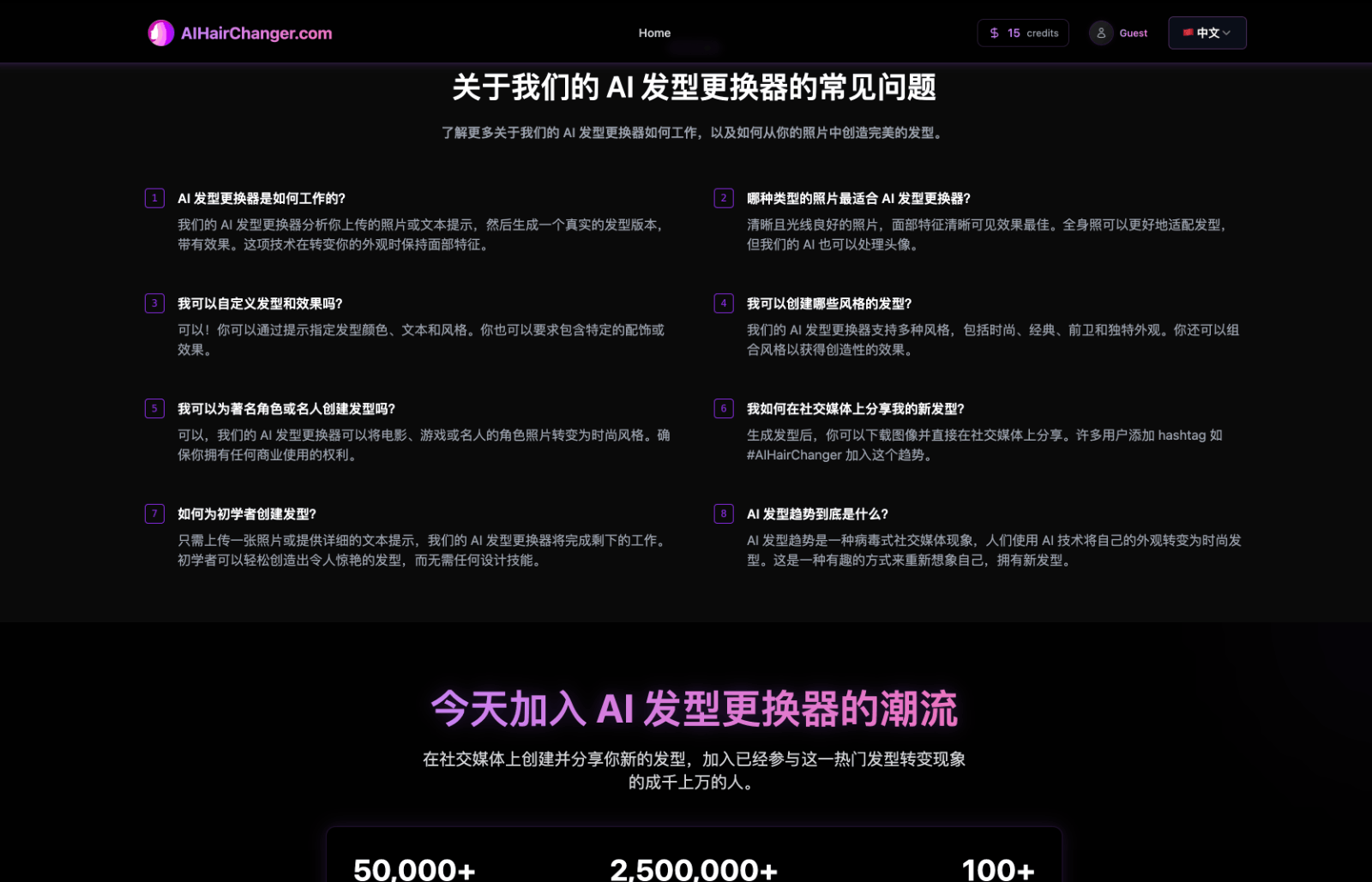
Task: Select question '我可以创建哪些风格的发型?'
Action: [x=829, y=303]
